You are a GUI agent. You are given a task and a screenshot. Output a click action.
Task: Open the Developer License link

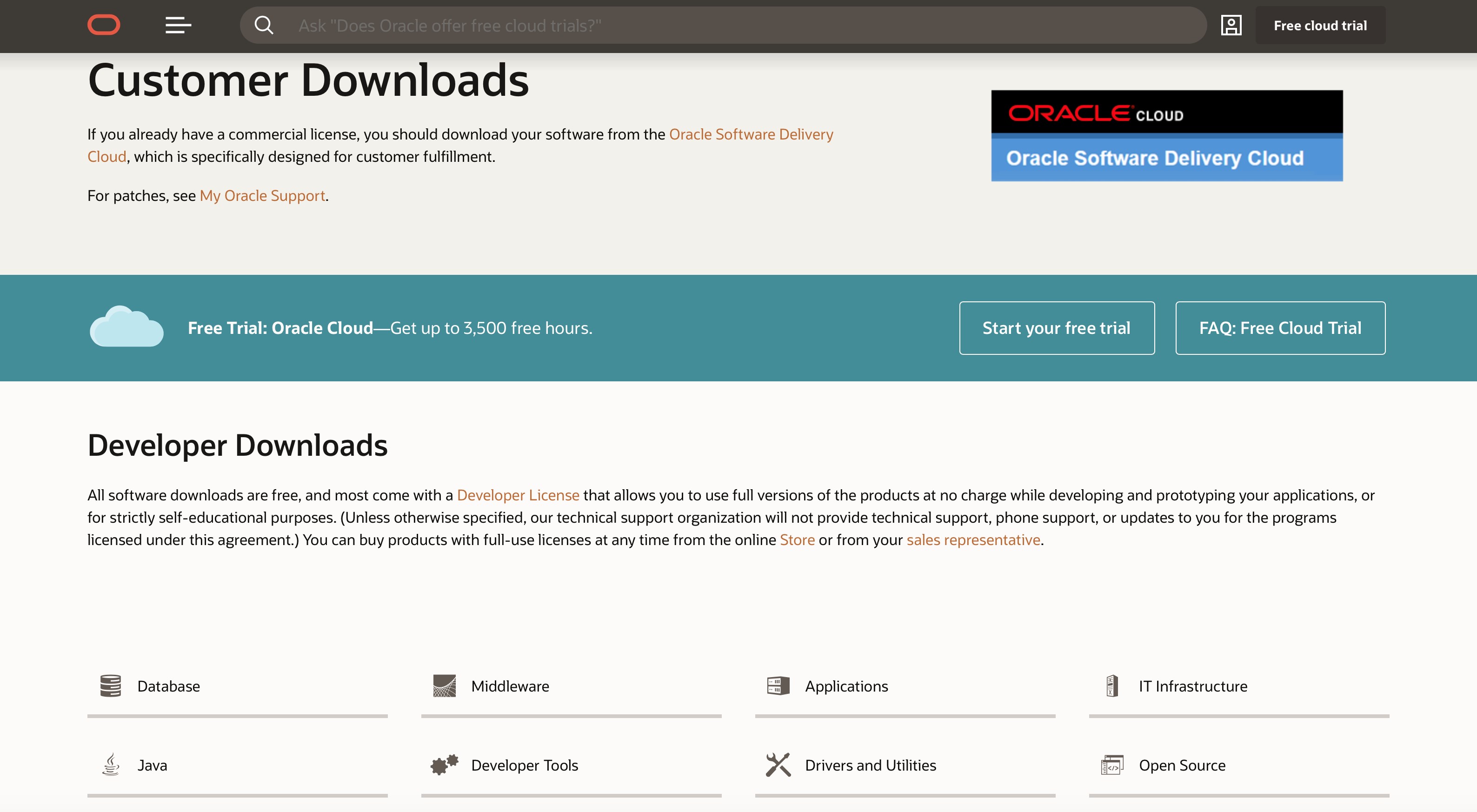click(x=518, y=495)
